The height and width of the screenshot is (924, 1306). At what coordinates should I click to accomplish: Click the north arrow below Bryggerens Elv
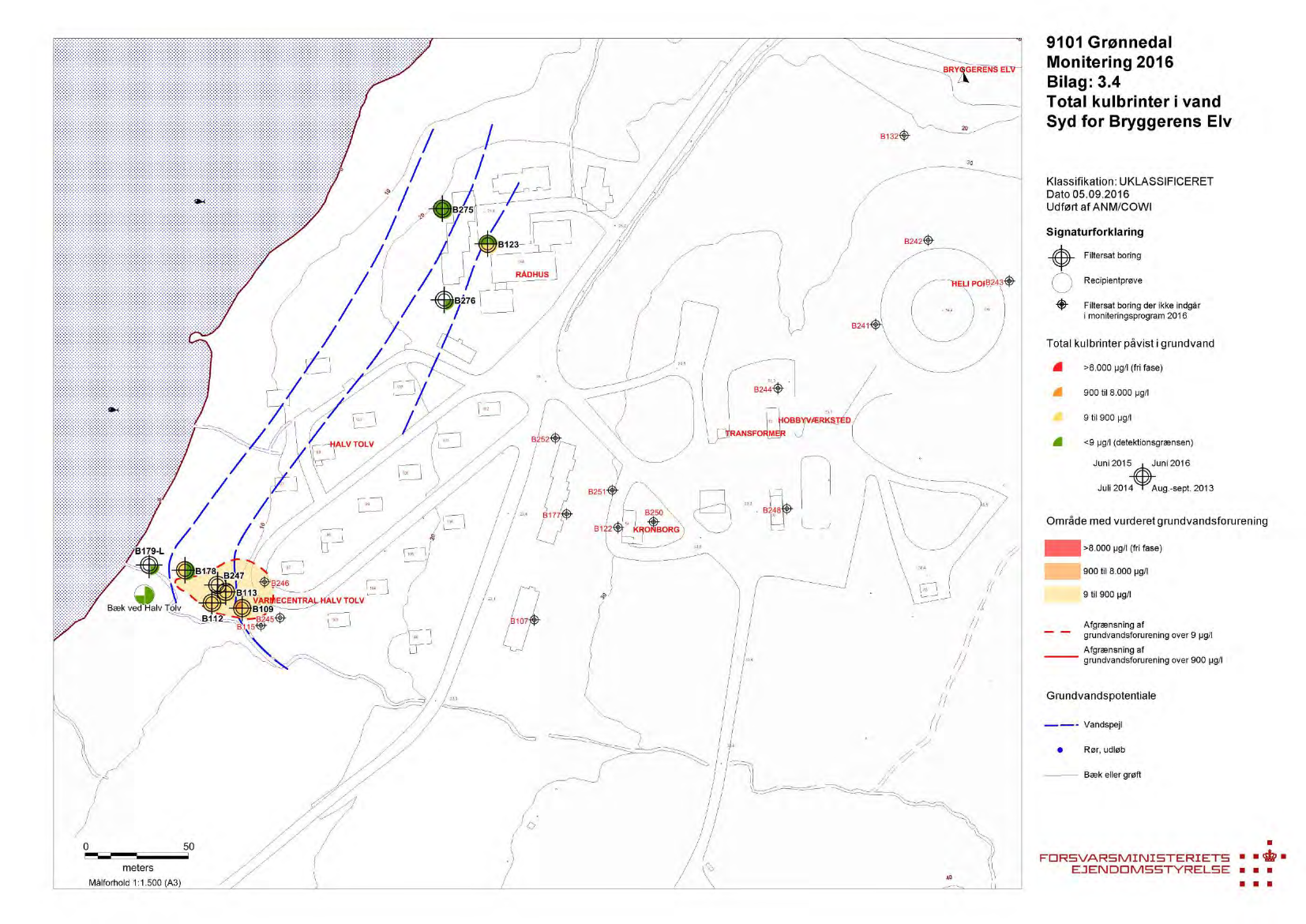(x=964, y=77)
